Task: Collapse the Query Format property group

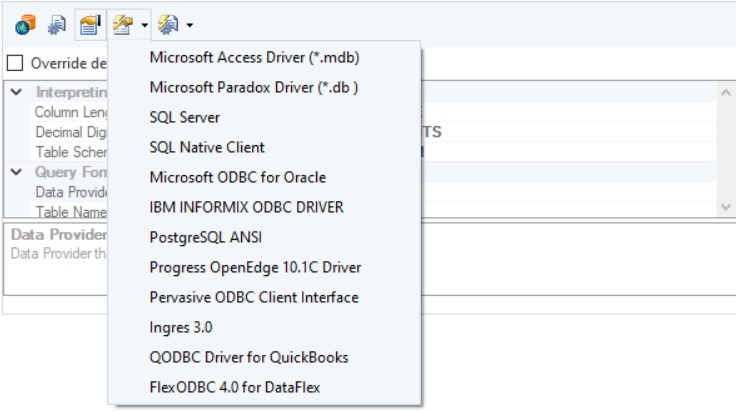Action: pos(16,172)
